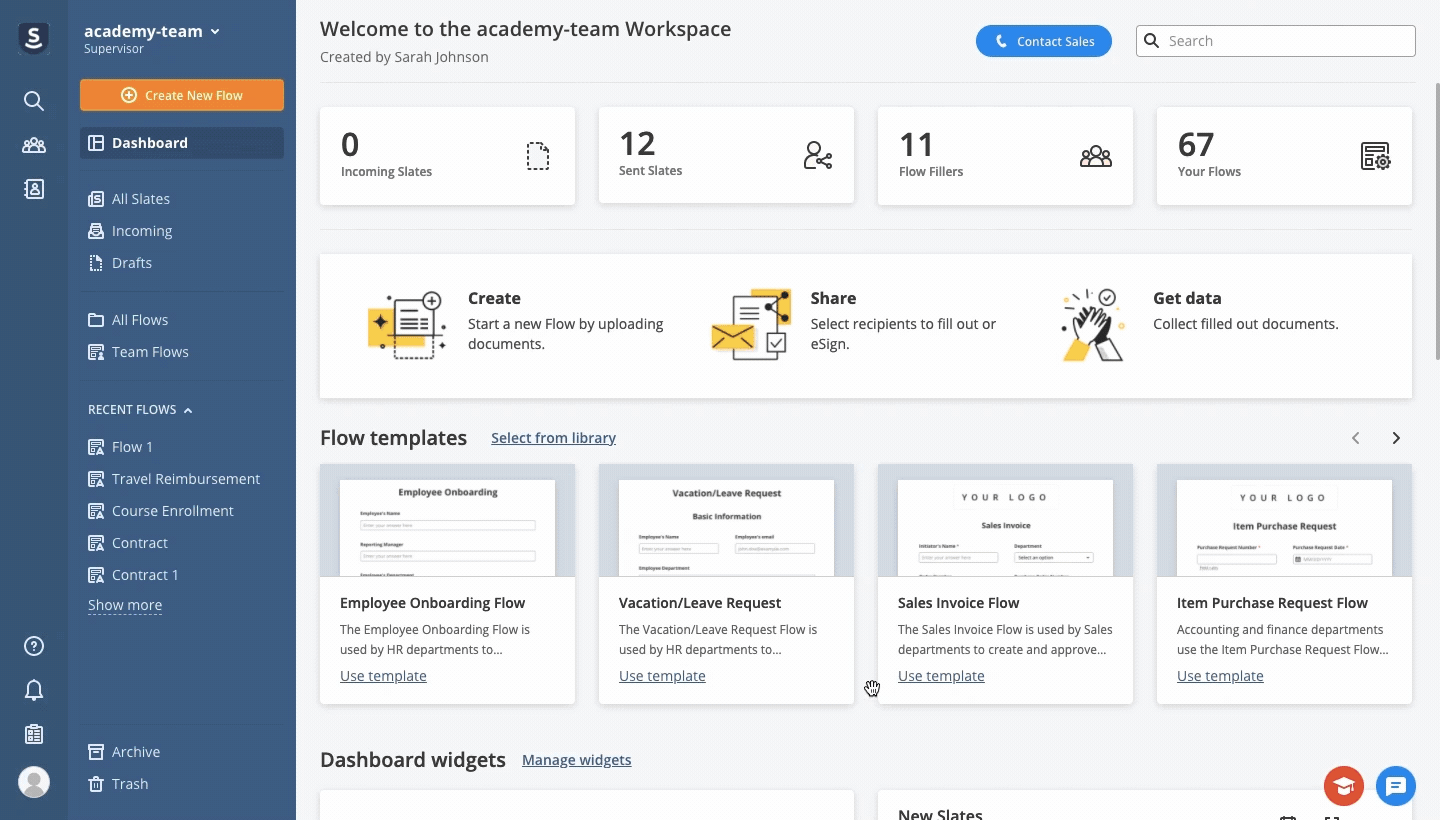The height and width of the screenshot is (820, 1440).
Task: Open the Select from library link
Action: [x=553, y=438]
